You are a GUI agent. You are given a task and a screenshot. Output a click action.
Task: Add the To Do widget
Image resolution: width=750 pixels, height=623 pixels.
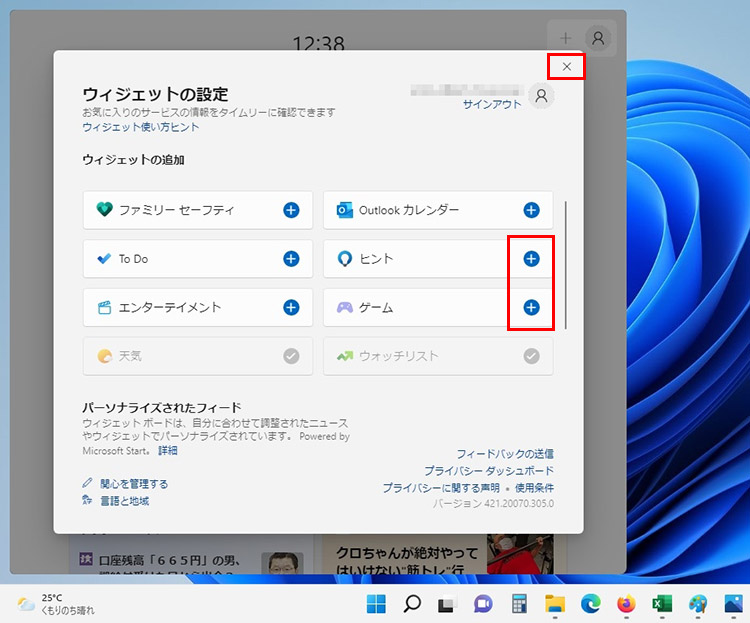click(x=291, y=259)
